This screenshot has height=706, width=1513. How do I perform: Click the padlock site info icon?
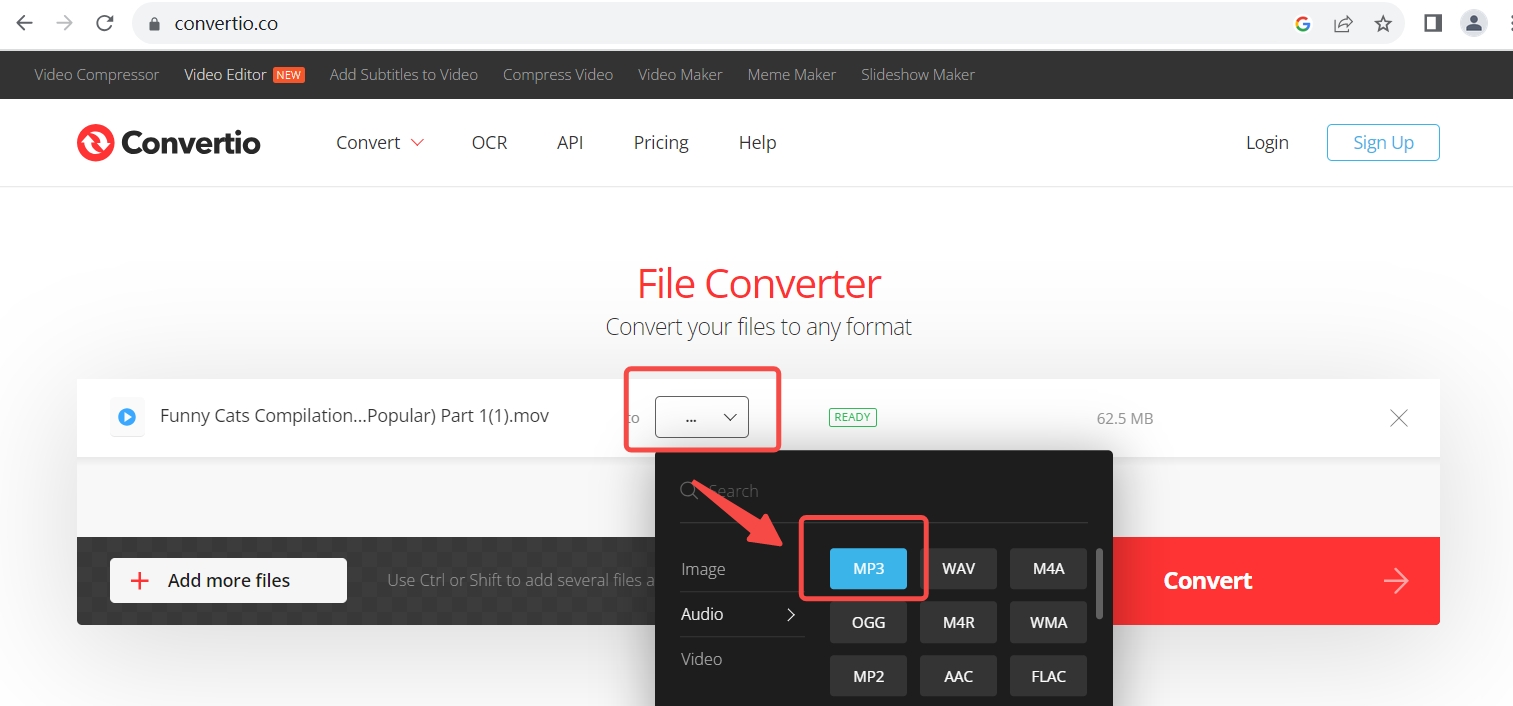click(x=154, y=24)
